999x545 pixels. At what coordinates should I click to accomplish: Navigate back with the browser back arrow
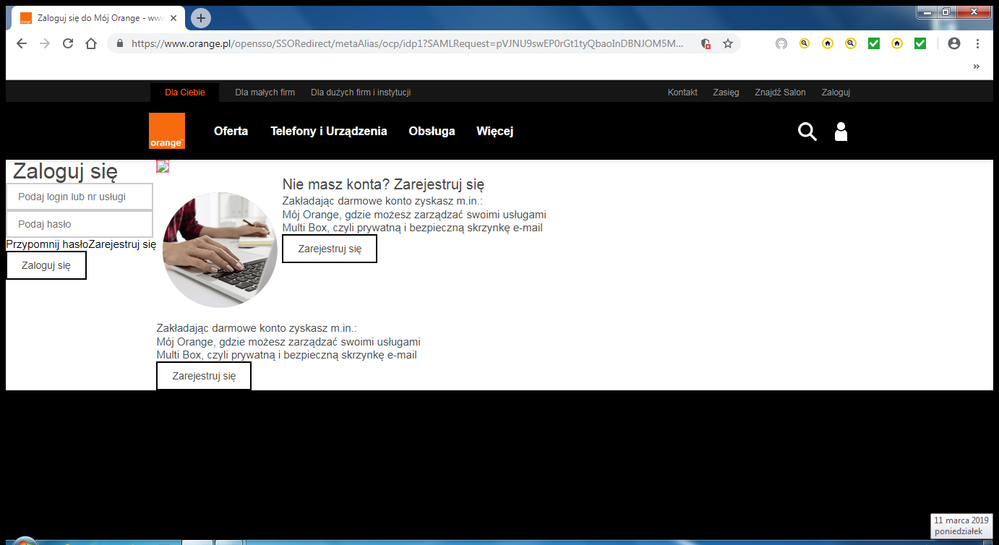[x=20, y=44]
